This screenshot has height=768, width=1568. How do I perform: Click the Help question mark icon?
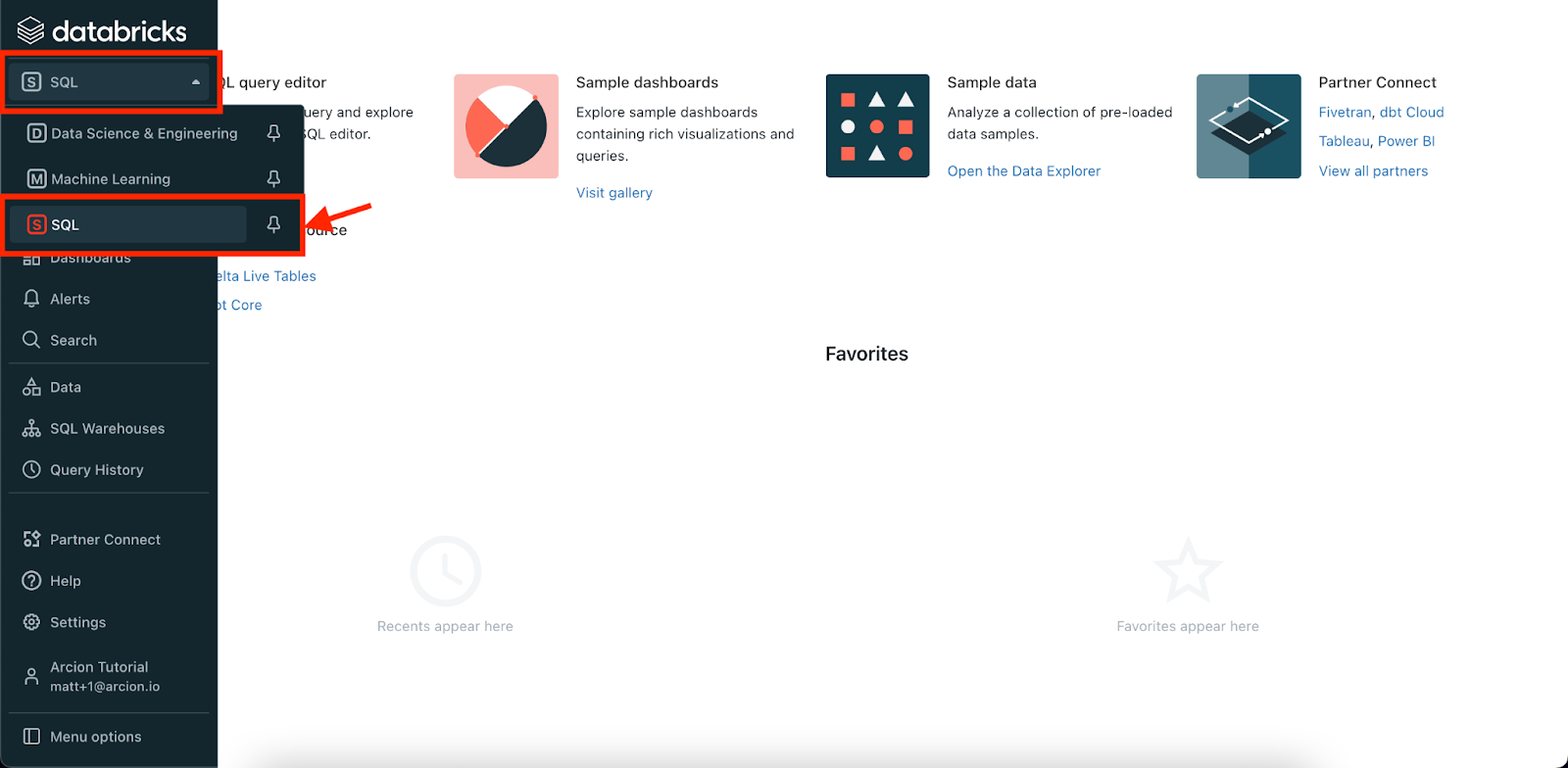31,580
